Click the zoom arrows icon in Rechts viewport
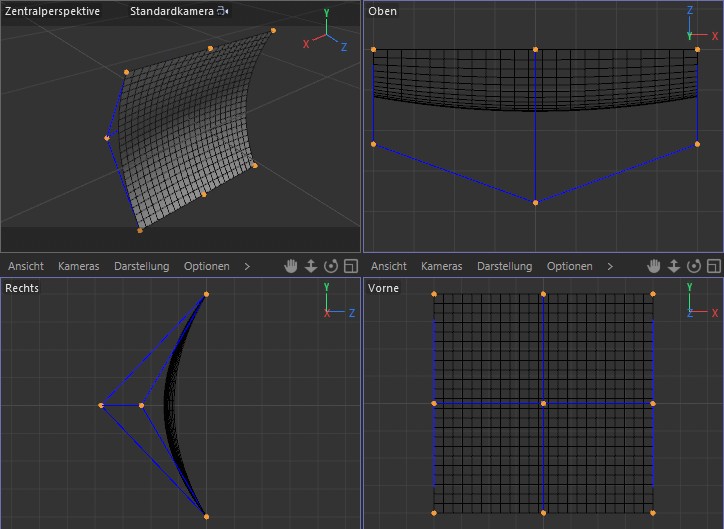Image resolution: width=724 pixels, height=529 pixels. 311,266
